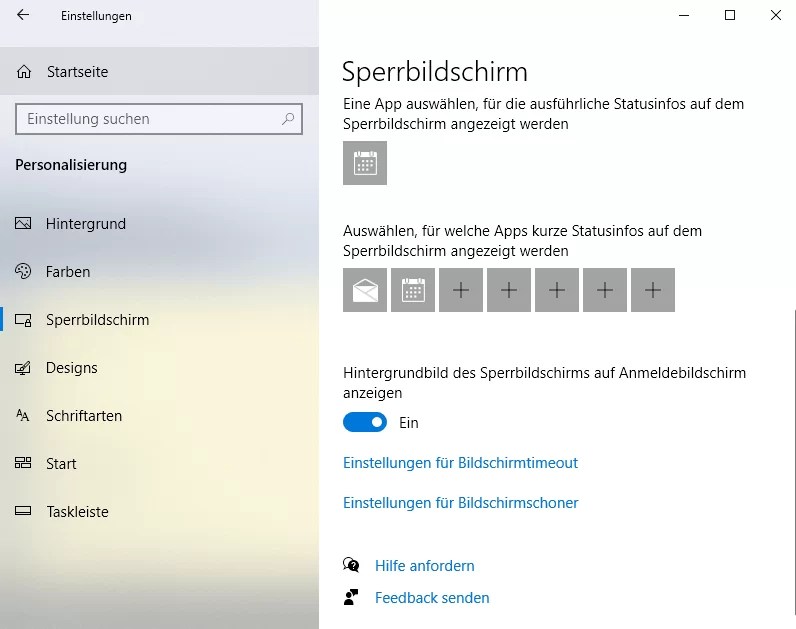Click the taskbar icon next to Taskleiste
Image resolution: width=796 pixels, height=629 pixels.
[x=23, y=511]
